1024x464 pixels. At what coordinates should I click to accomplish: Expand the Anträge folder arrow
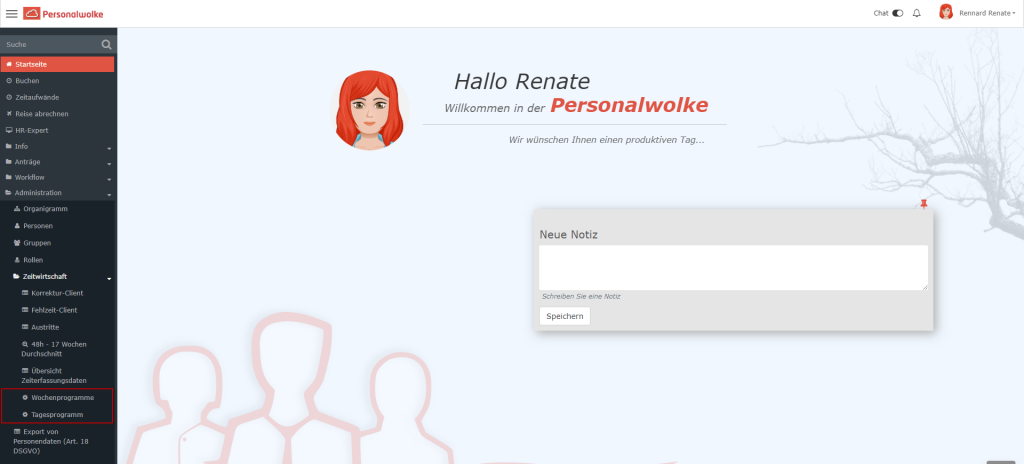pyautogui.click(x=109, y=163)
